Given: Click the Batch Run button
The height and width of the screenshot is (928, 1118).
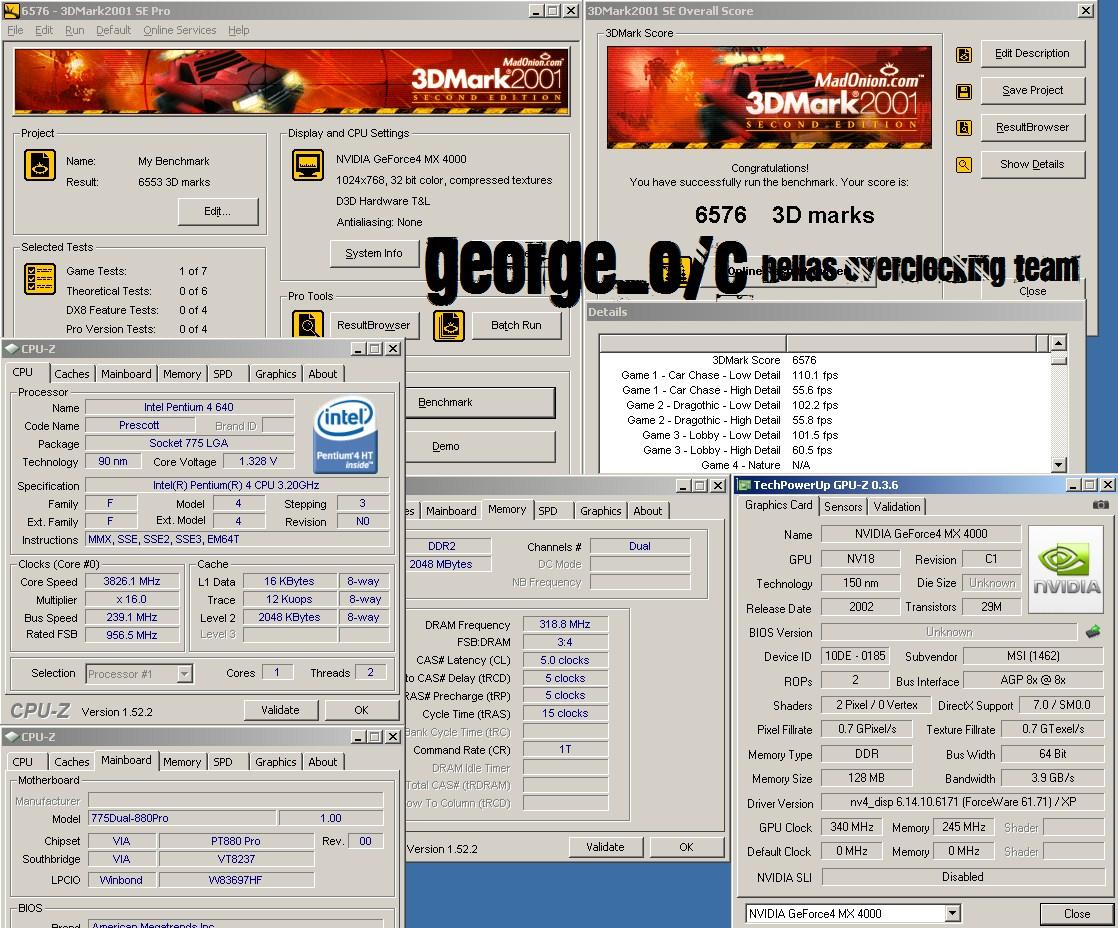Looking at the screenshot, I should (516, 325).
